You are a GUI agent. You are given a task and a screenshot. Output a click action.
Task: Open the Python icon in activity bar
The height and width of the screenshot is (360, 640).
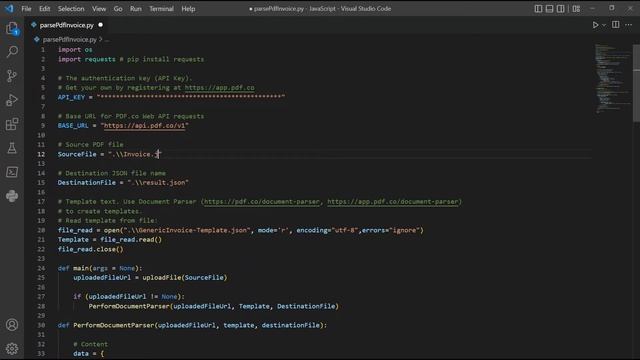click(12, 196)
